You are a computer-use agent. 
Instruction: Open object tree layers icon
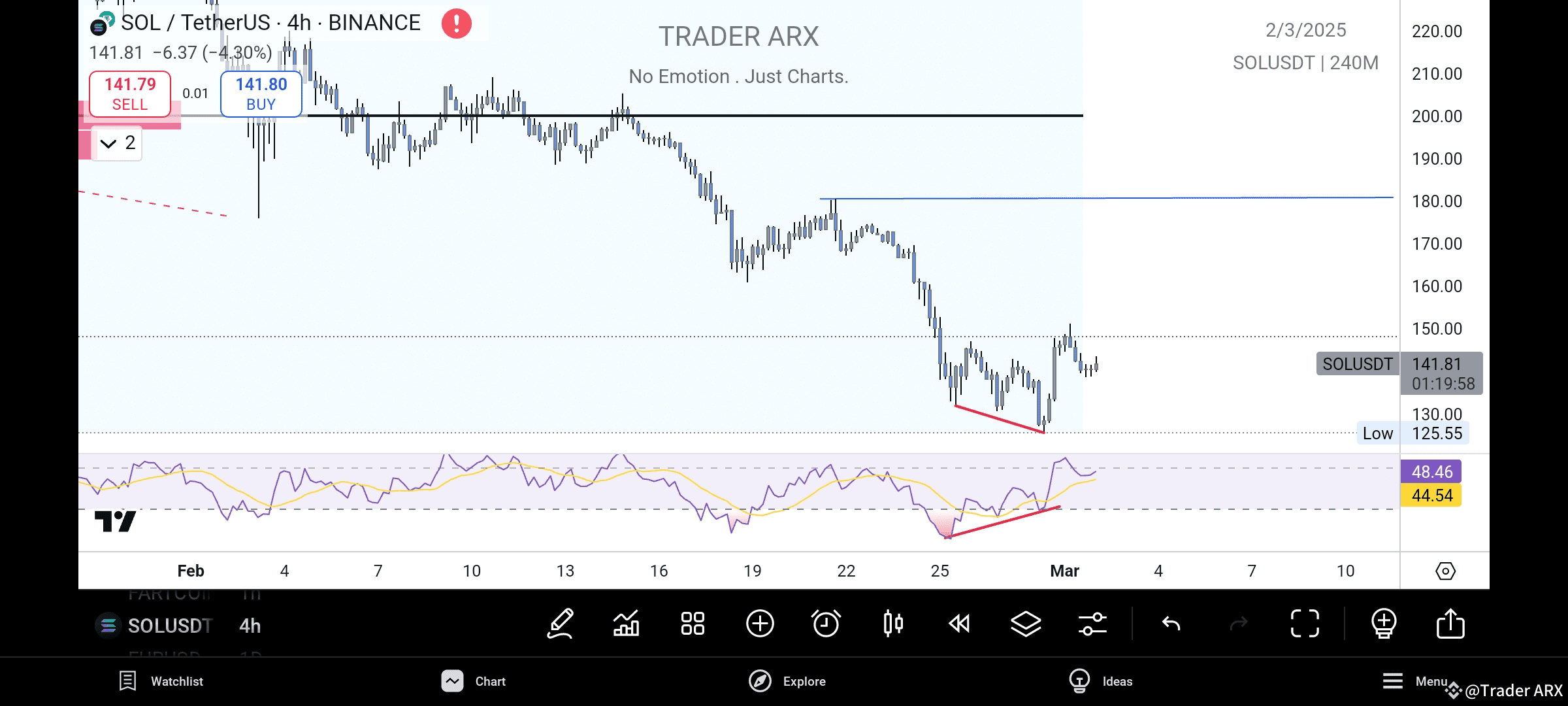pos(1026,624)
